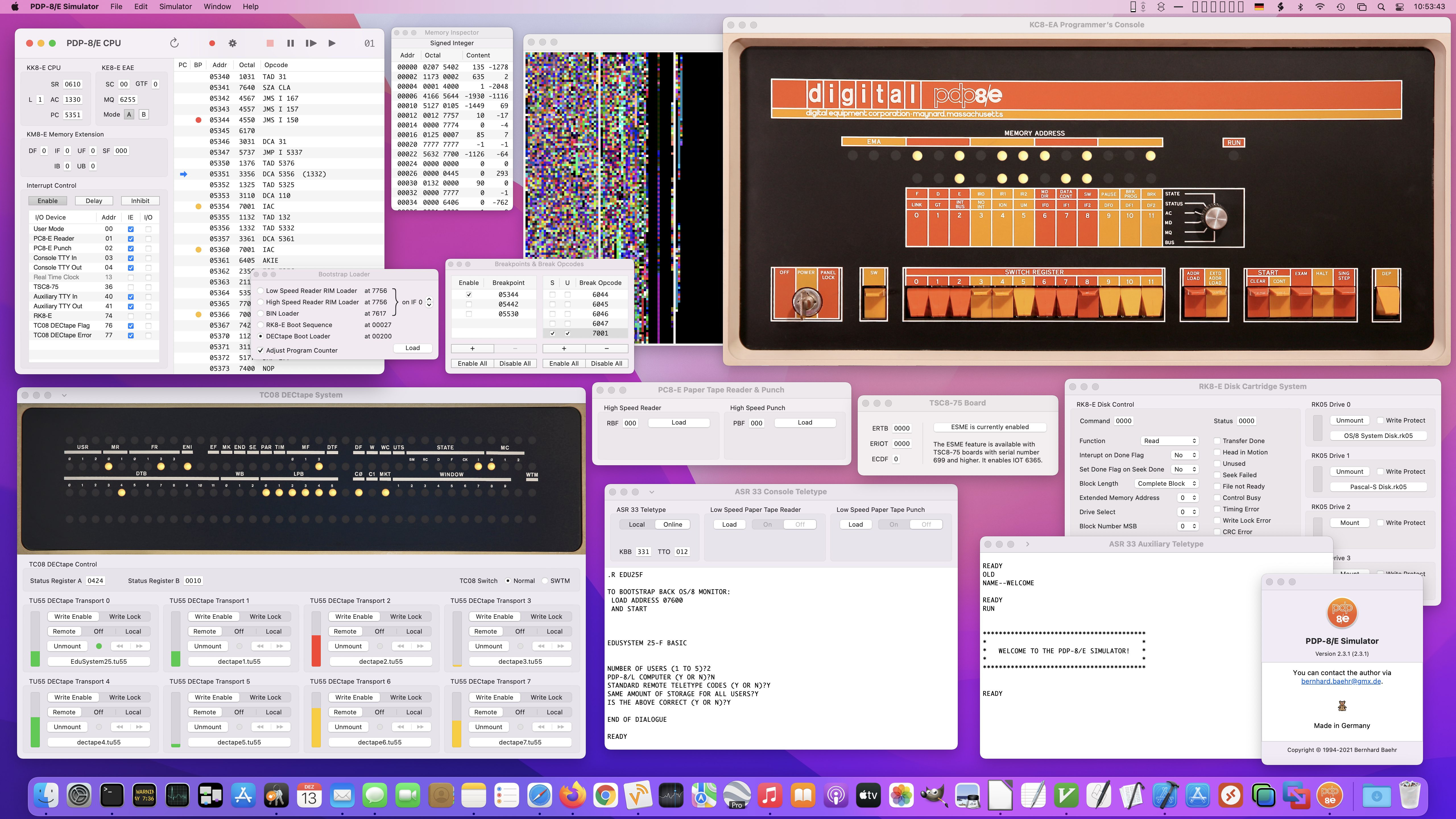Screen dimensions: 1456x819
Task: Open the Function Read dropdown
Action: 1169,441
